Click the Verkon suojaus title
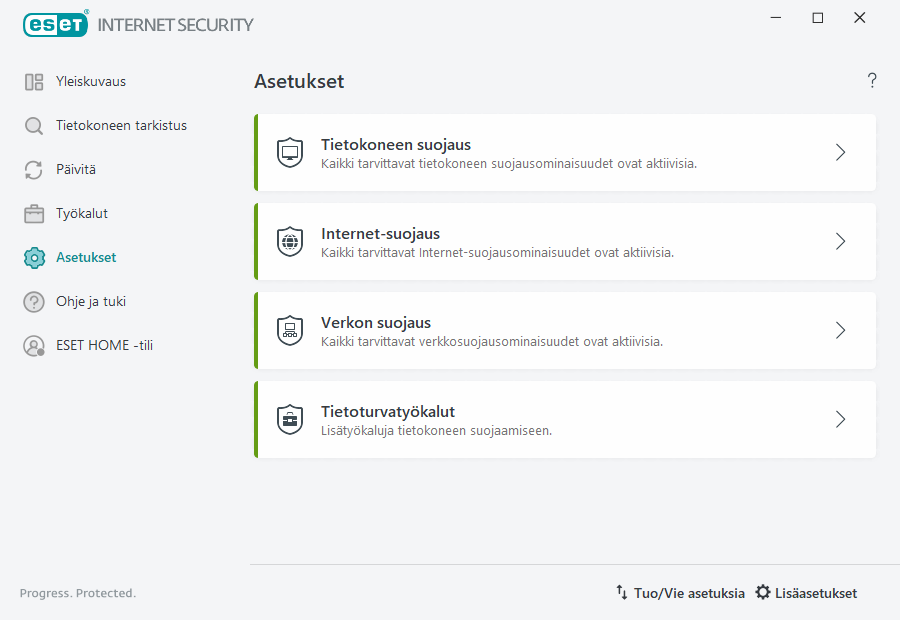The image size is (900, 620). 376,323
